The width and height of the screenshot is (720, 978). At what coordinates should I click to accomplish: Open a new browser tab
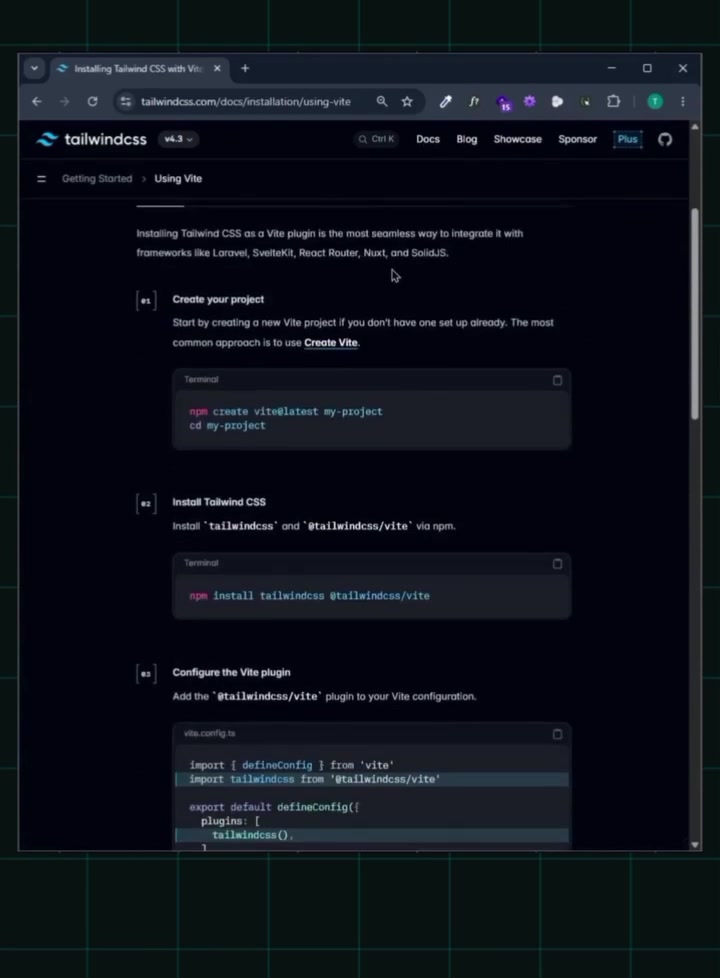tap(245, 68)
